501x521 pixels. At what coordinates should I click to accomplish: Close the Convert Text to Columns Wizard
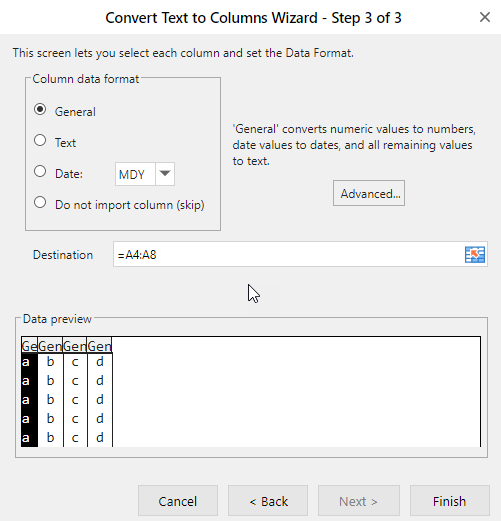tap(485, 17)
